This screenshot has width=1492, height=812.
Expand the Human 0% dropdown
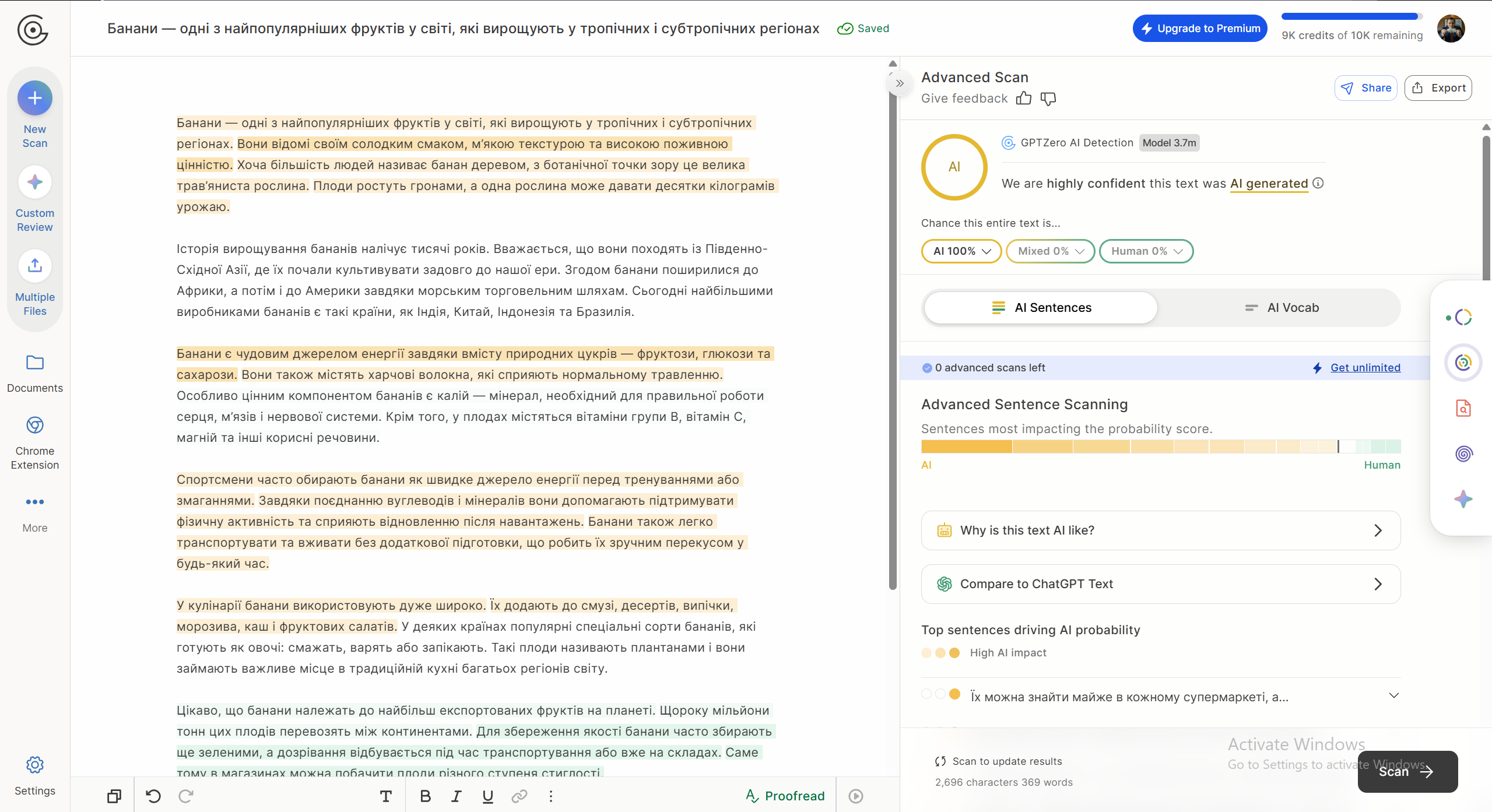[x=1146, y=251]
